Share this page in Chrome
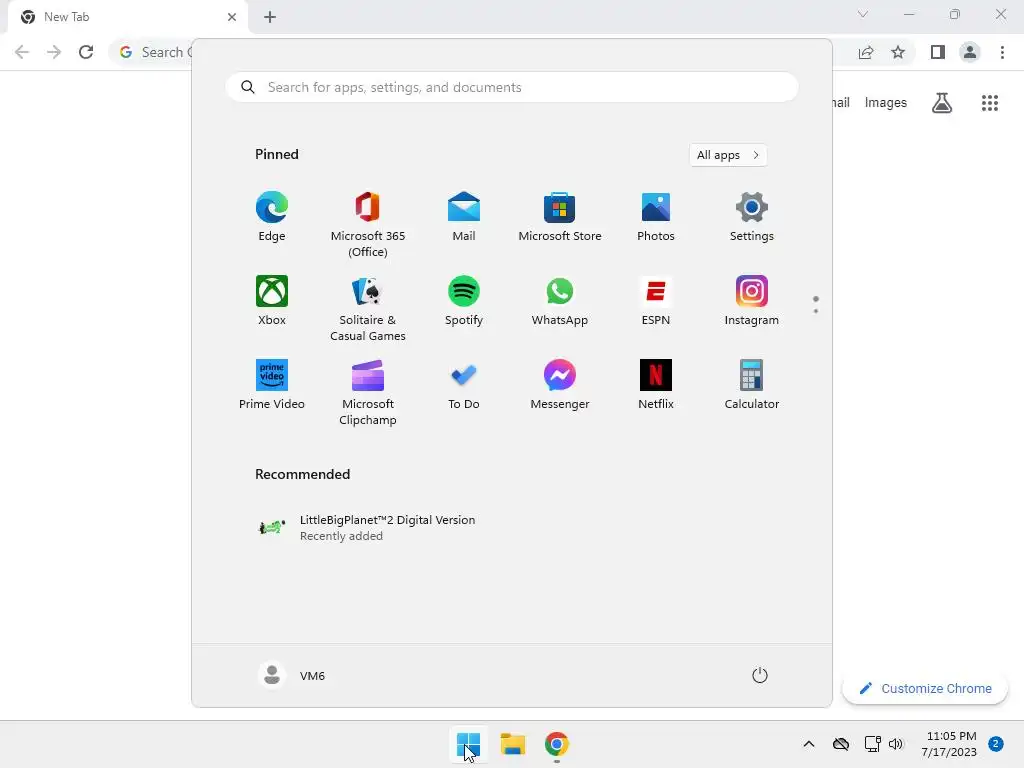 click(x=866, y=52)
